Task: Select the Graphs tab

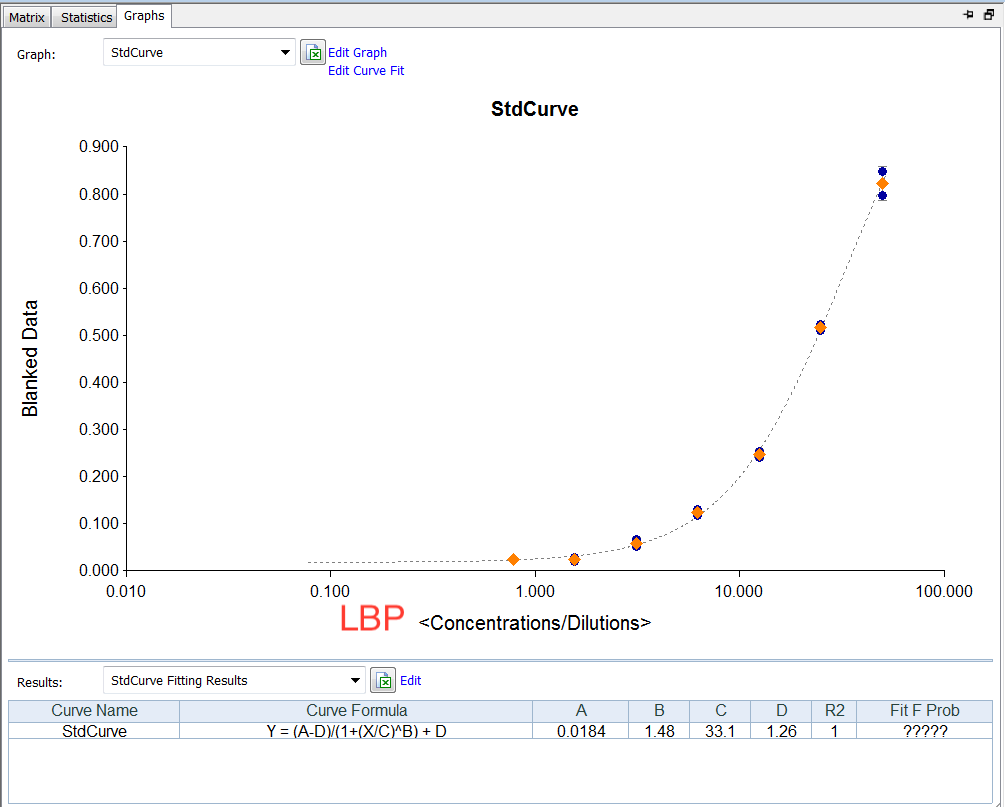Action: 145,16
